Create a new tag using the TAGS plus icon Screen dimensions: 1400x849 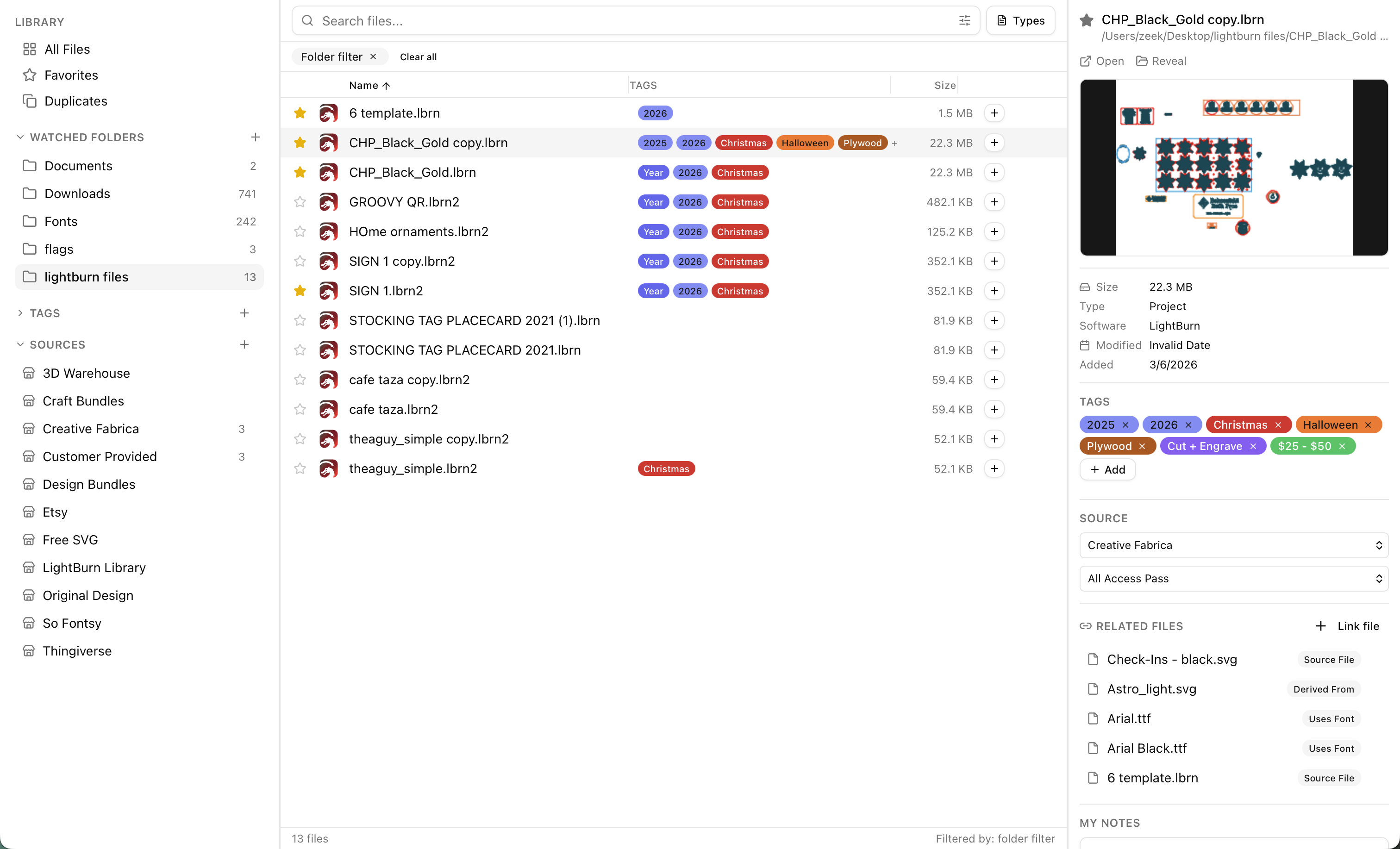244,312
